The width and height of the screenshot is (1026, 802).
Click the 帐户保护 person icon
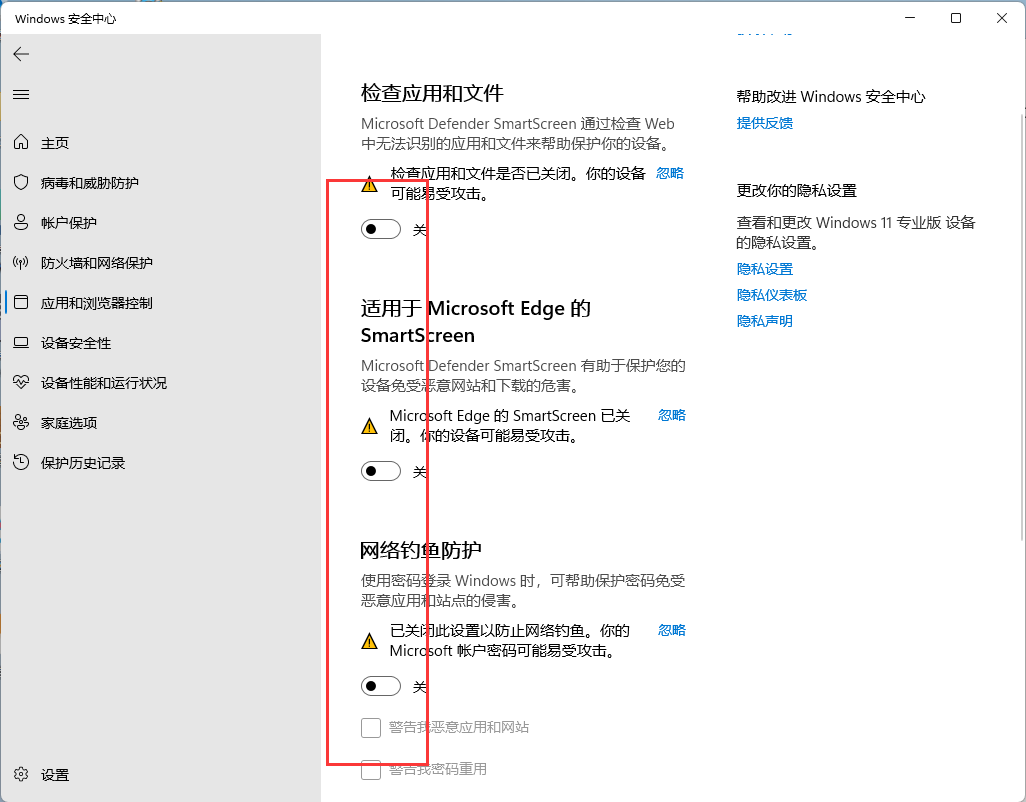21,223
